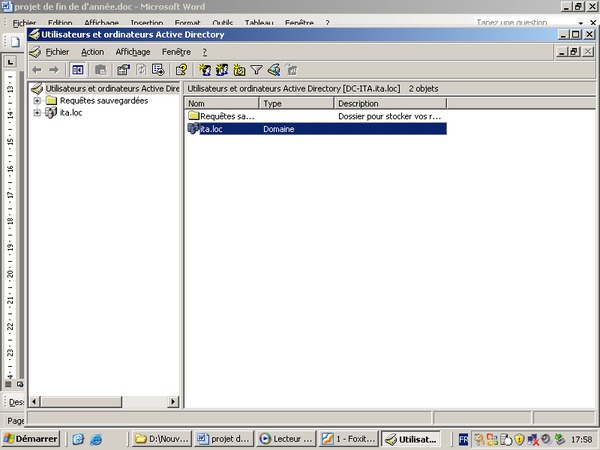
Task: Create a new user with toolbar icon
Action: pos(205,70)
